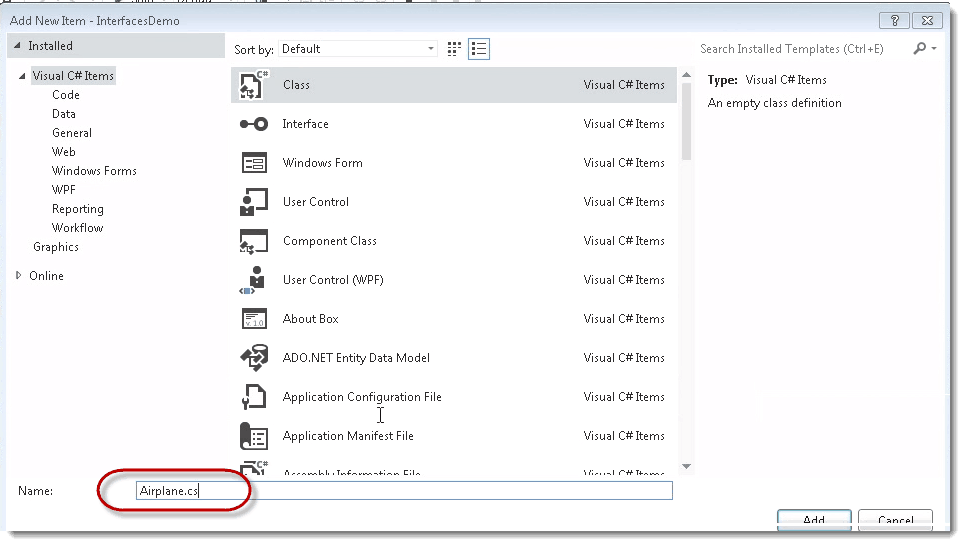This screenshot has height=546, width=965.
Task: Choose the Application Manifest File icon
Action: (x=254, y=436)
